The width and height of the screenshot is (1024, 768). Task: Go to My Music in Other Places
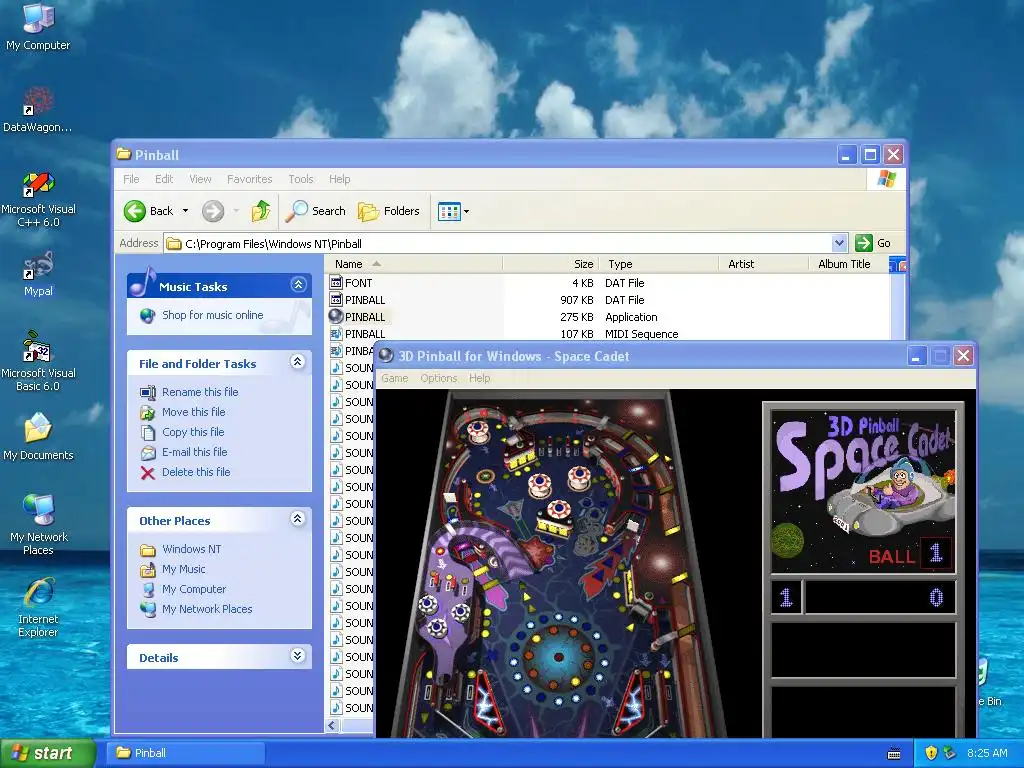tap(184, 569)
